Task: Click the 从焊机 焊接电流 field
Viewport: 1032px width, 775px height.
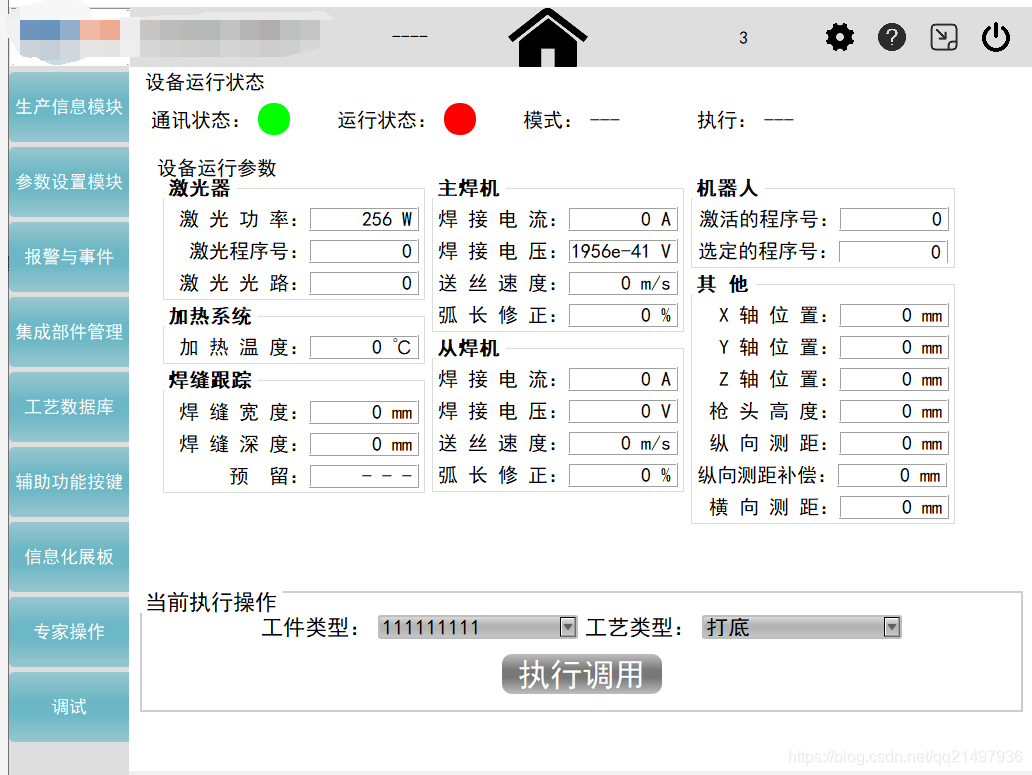Action: coord(623,380)
